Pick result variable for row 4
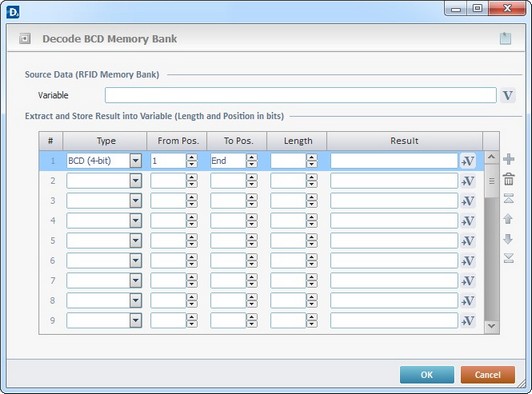532x394 pixels. click(468, 221)
